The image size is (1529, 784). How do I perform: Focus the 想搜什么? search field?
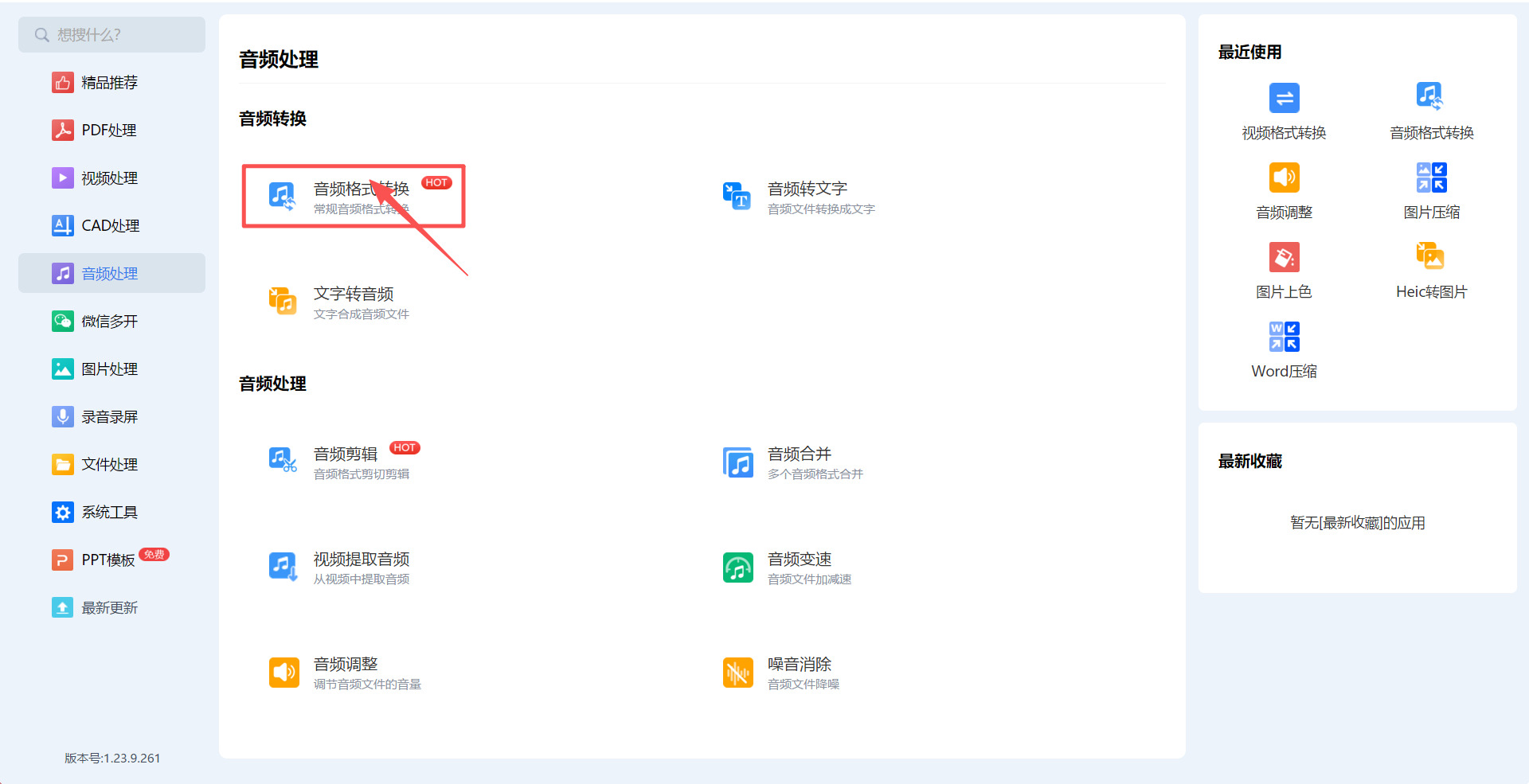111,35
